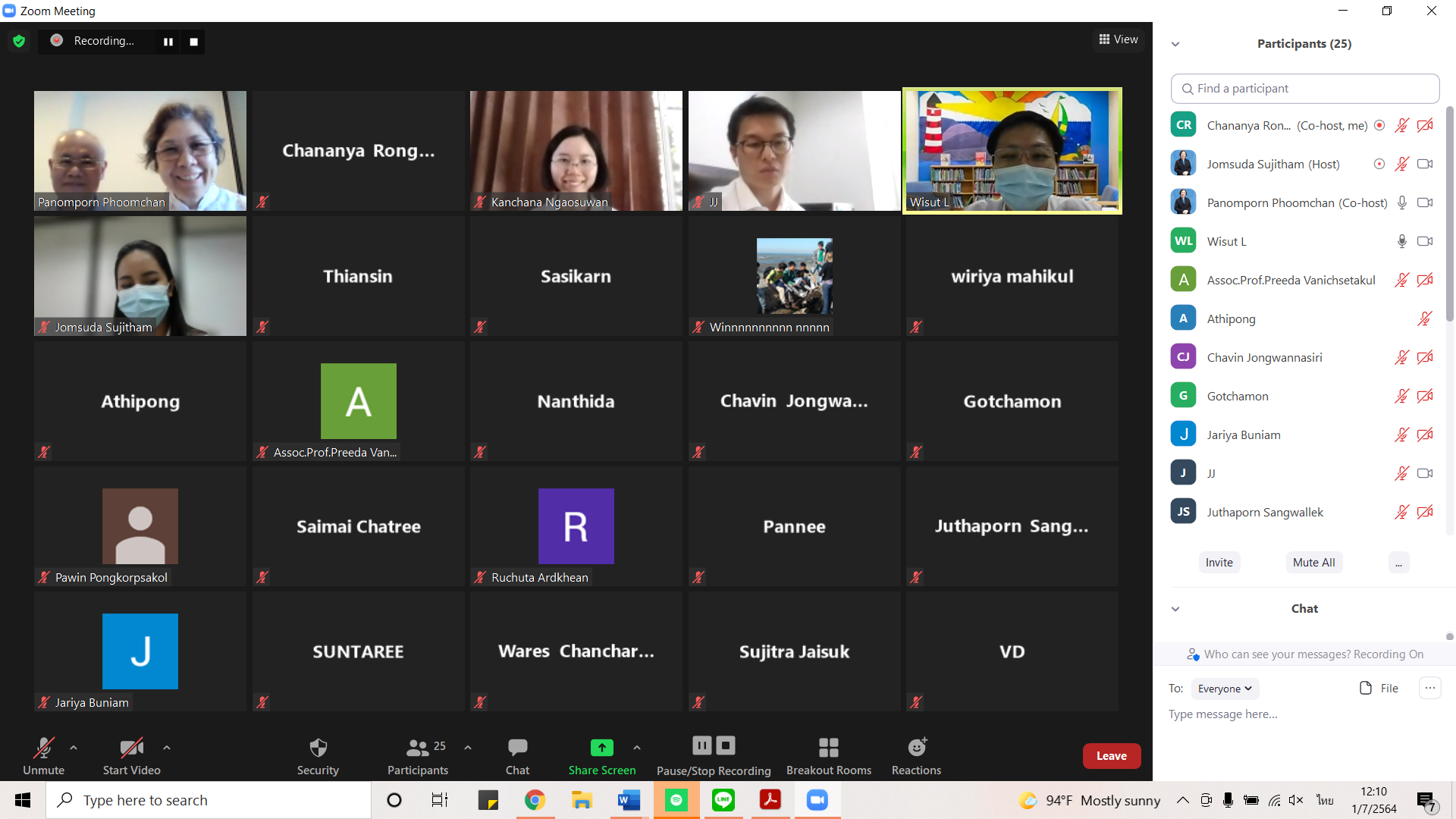Click the File attachment button in chat

(1379, 689)
